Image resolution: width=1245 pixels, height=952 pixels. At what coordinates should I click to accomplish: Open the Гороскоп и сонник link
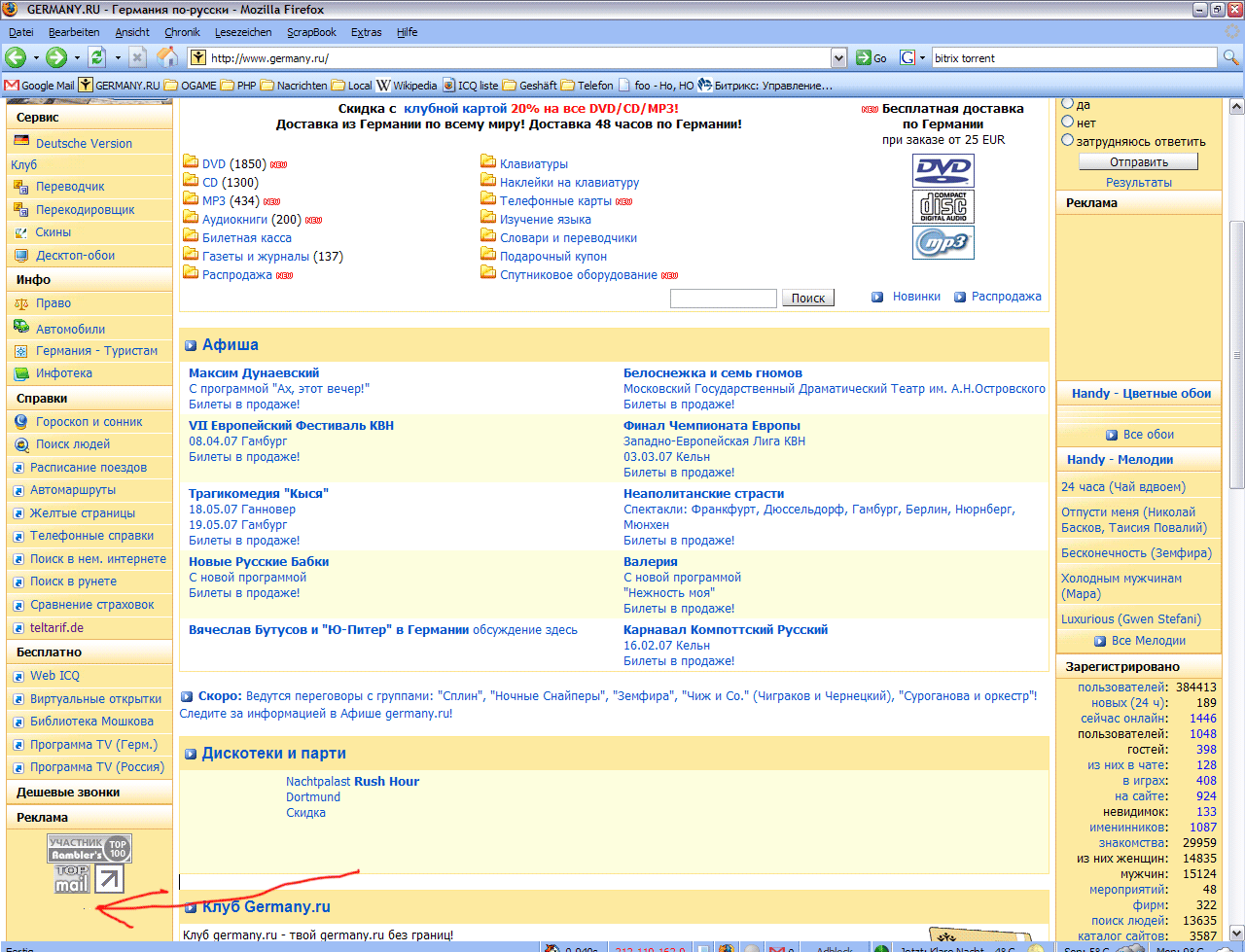click(89, 422)
